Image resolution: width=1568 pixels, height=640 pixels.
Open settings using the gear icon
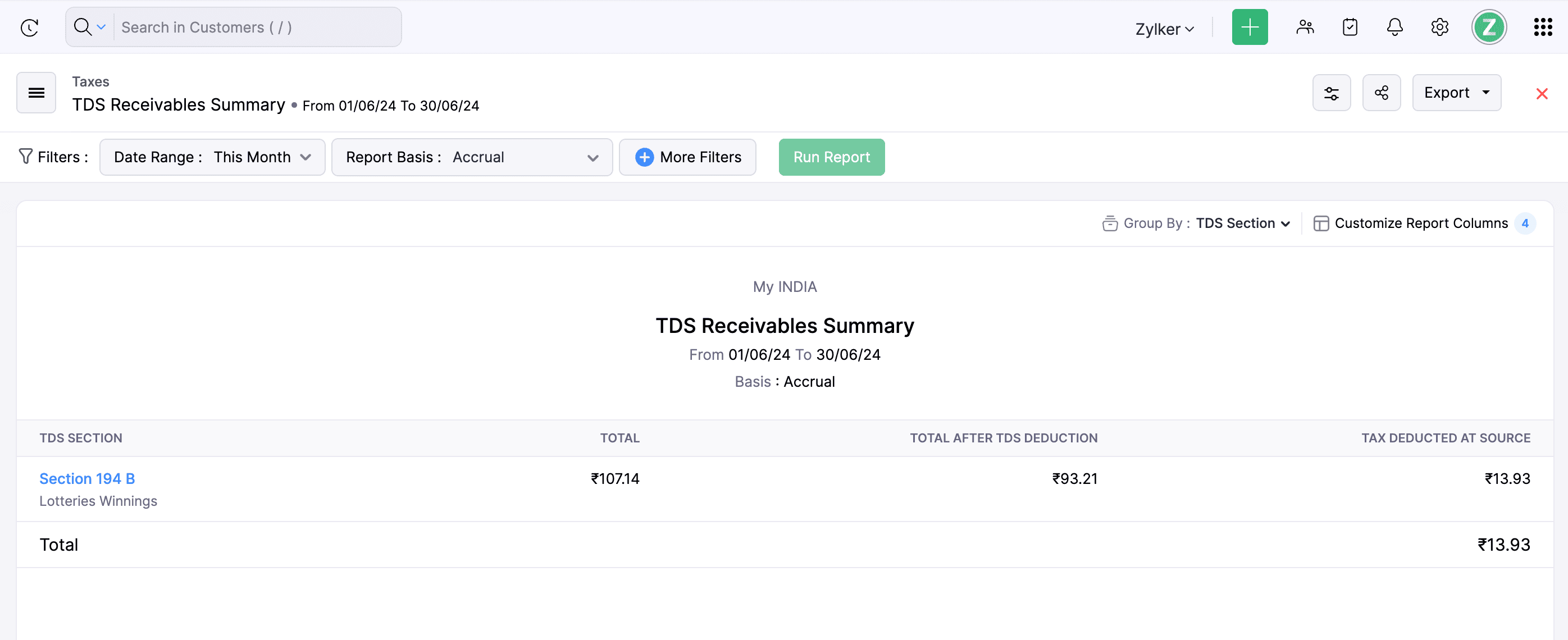1439,27
